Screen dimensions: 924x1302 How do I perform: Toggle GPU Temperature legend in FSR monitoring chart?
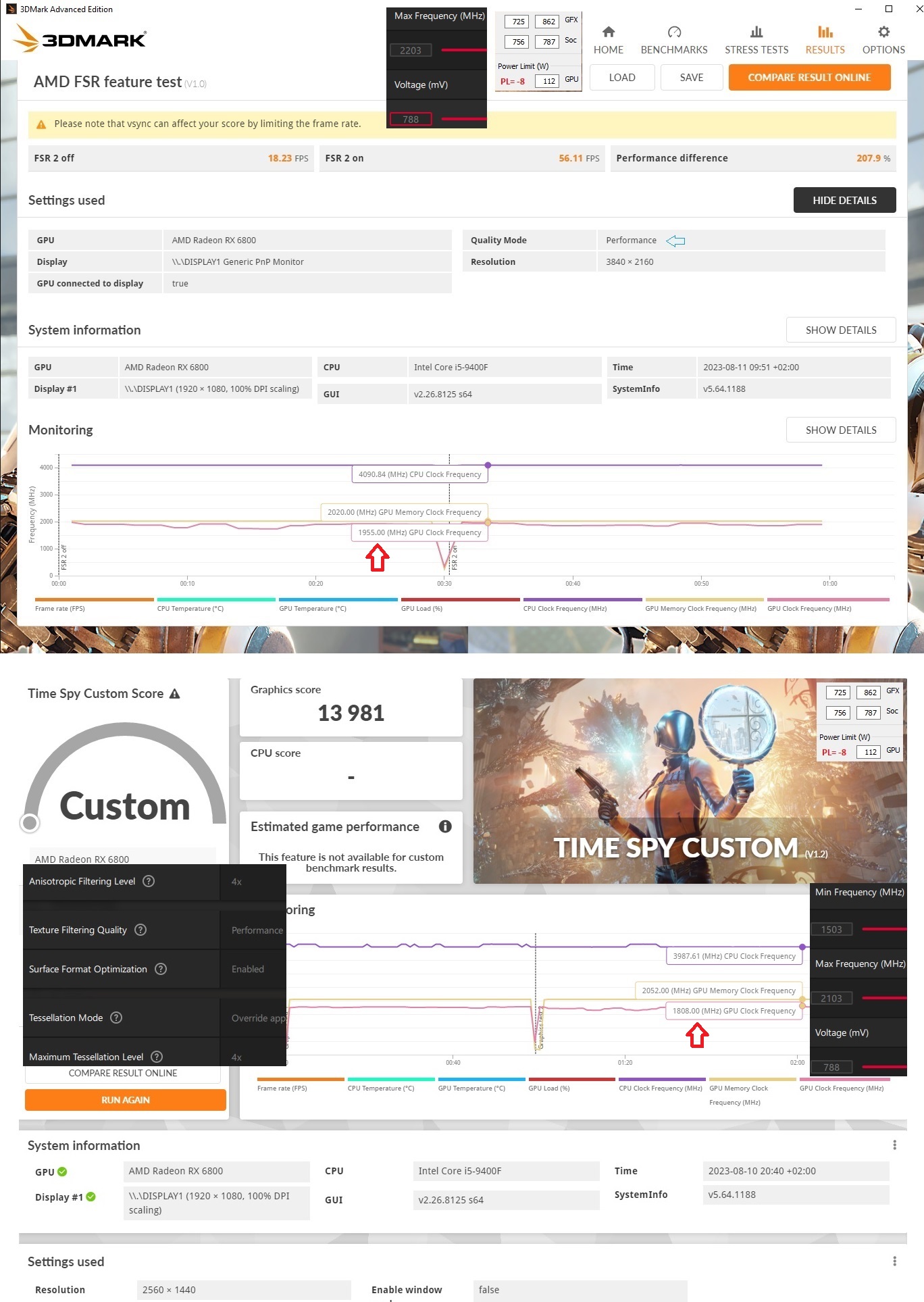[x=338, y=605]
